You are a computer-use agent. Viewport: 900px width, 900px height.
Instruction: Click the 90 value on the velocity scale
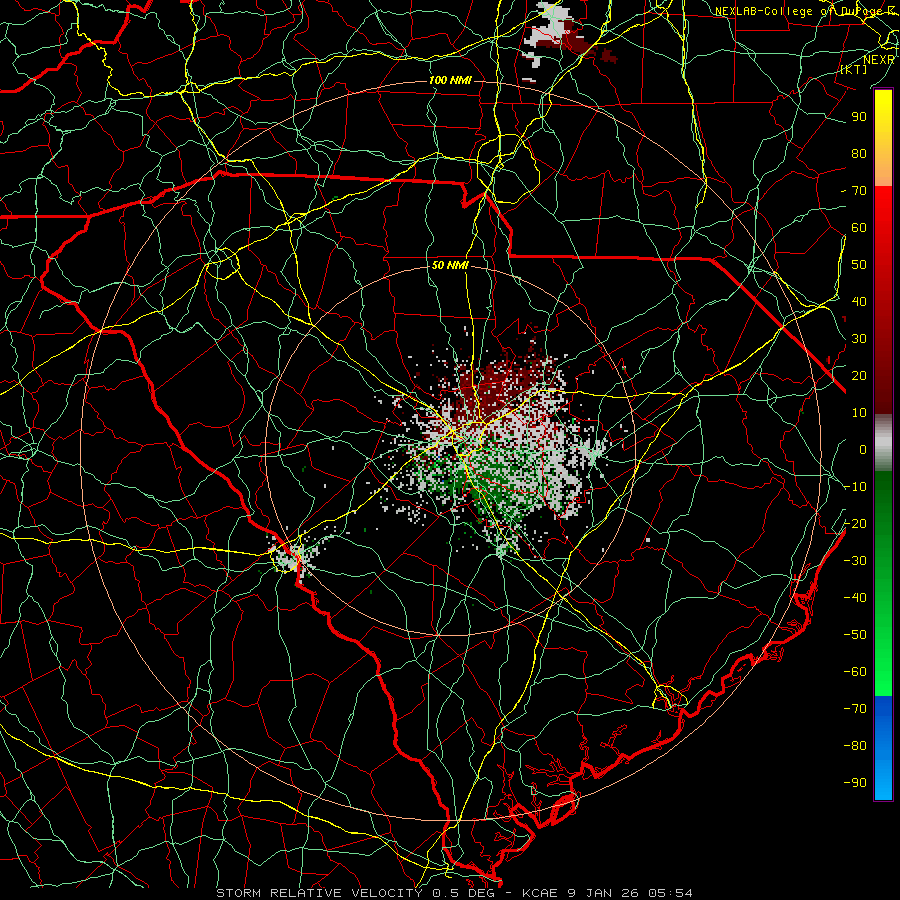[859, 117]
